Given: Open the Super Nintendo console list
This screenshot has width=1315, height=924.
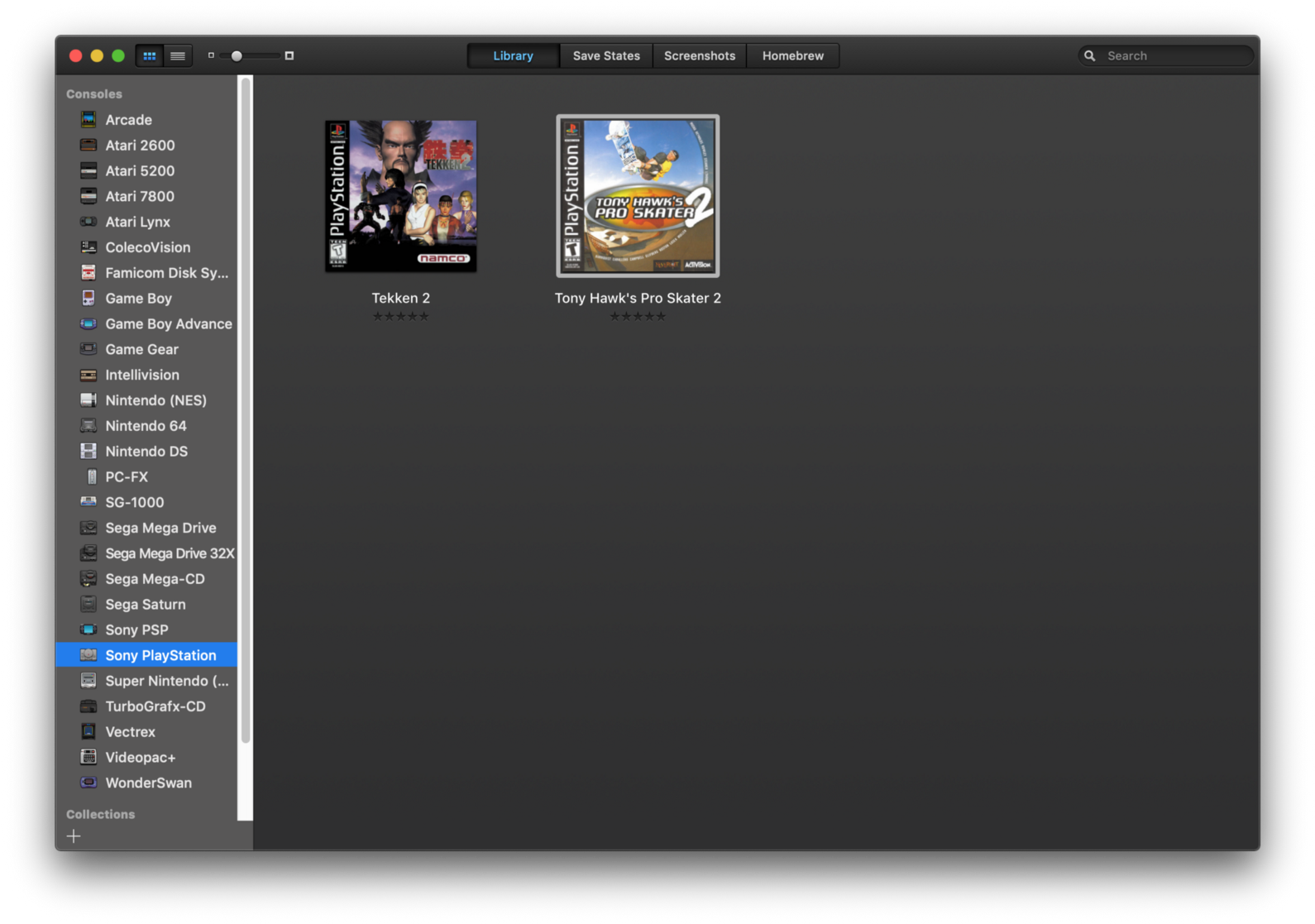Looking at the screenshot, I should [146, 681].
